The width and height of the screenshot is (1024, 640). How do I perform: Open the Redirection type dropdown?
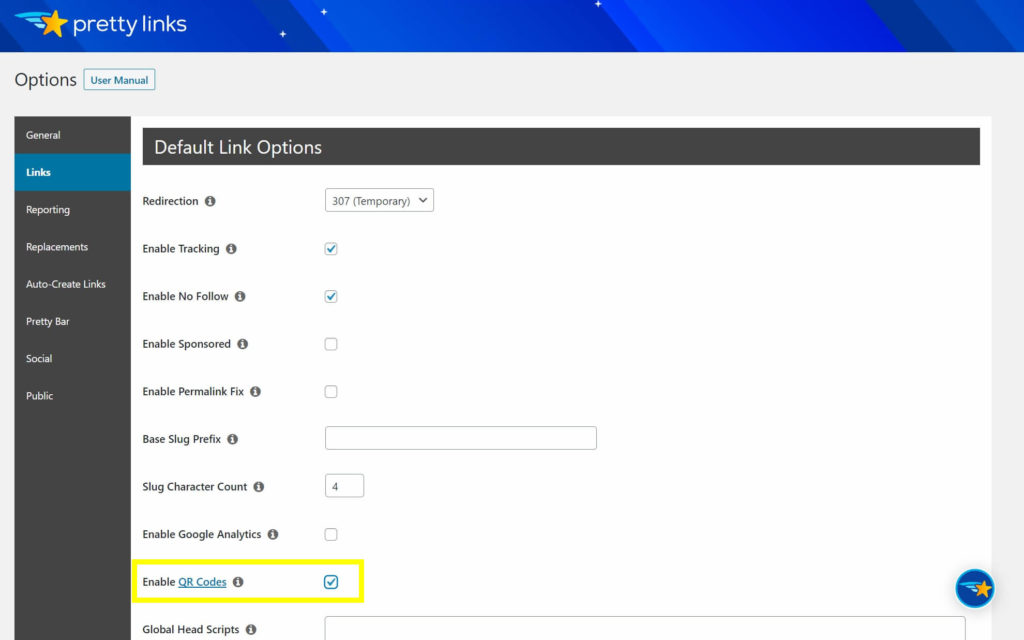pos(379,200)
